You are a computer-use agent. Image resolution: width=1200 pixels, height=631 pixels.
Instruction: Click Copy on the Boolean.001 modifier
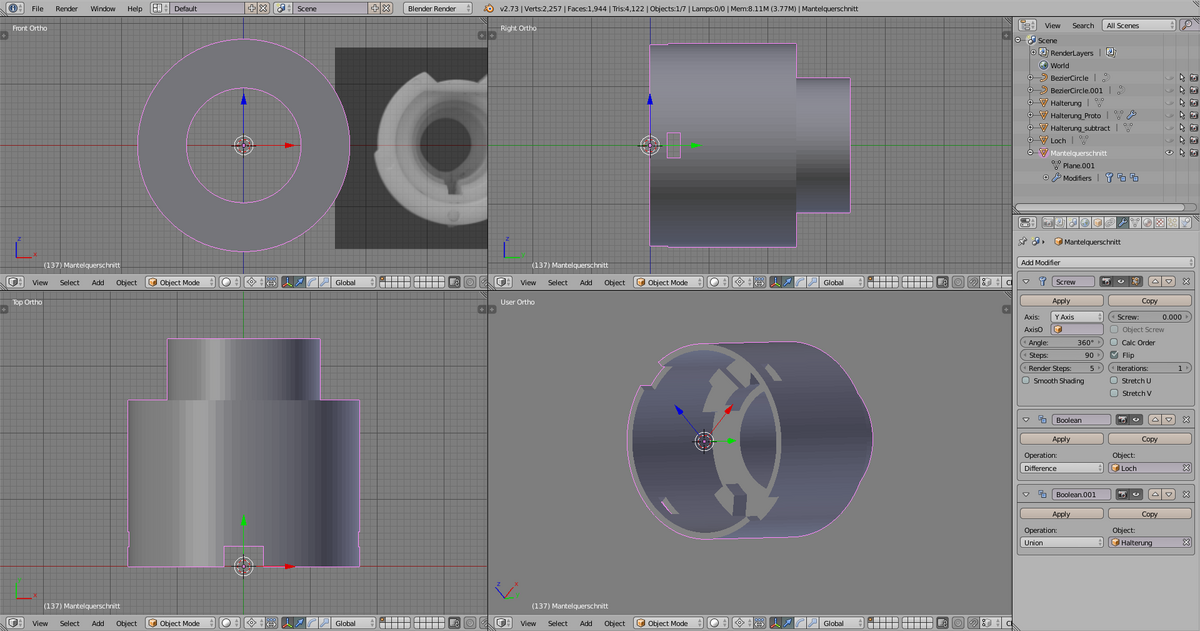pos(1149,514)
